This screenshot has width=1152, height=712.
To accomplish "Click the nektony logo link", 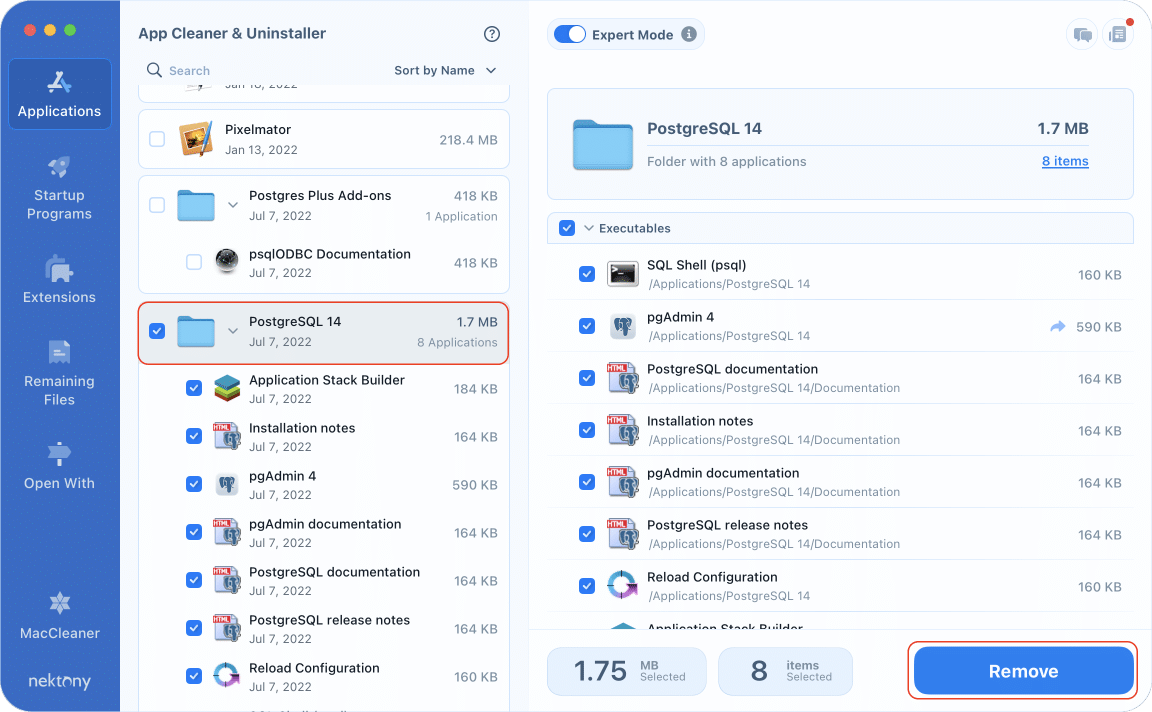I will 60,681.
